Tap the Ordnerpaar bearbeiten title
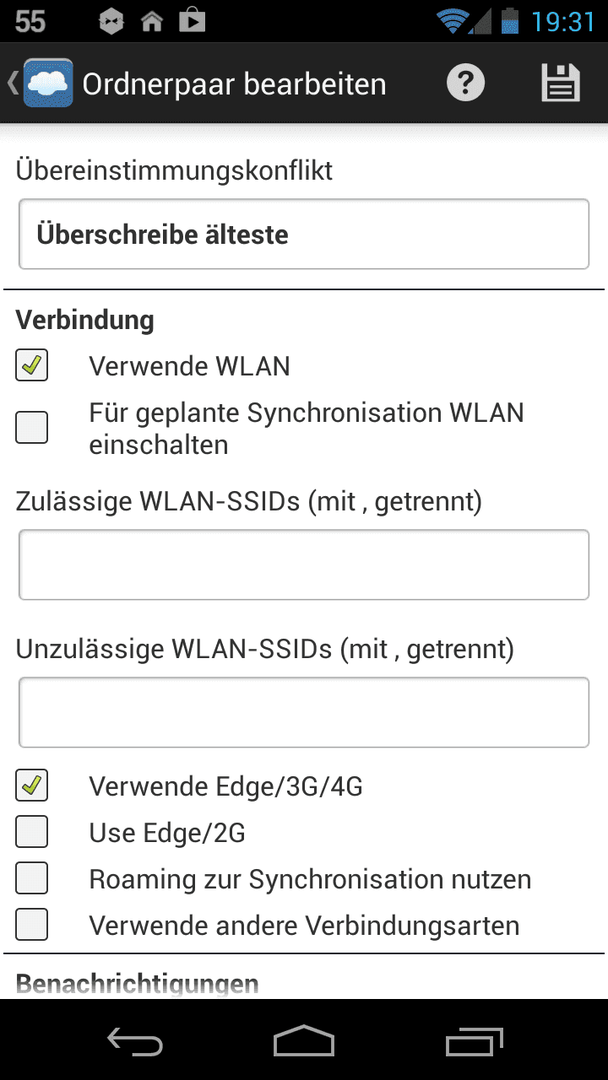 pos(234,84)
